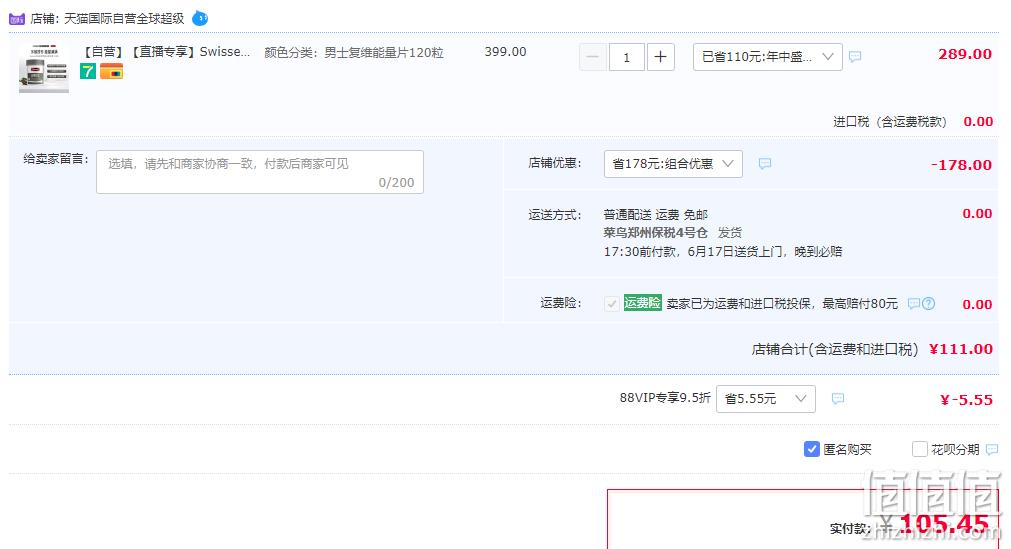Click the 菜鸟郑州保税4号仓 warehouse text
Screen dimensions: 1011x549
tap(655, 233)
